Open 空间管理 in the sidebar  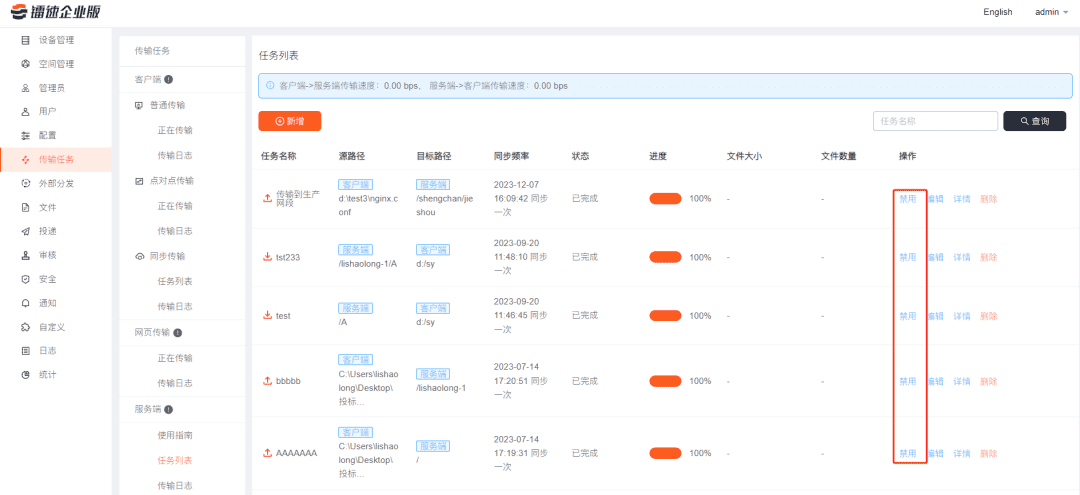pyautogui.click(x=56, y=64)
